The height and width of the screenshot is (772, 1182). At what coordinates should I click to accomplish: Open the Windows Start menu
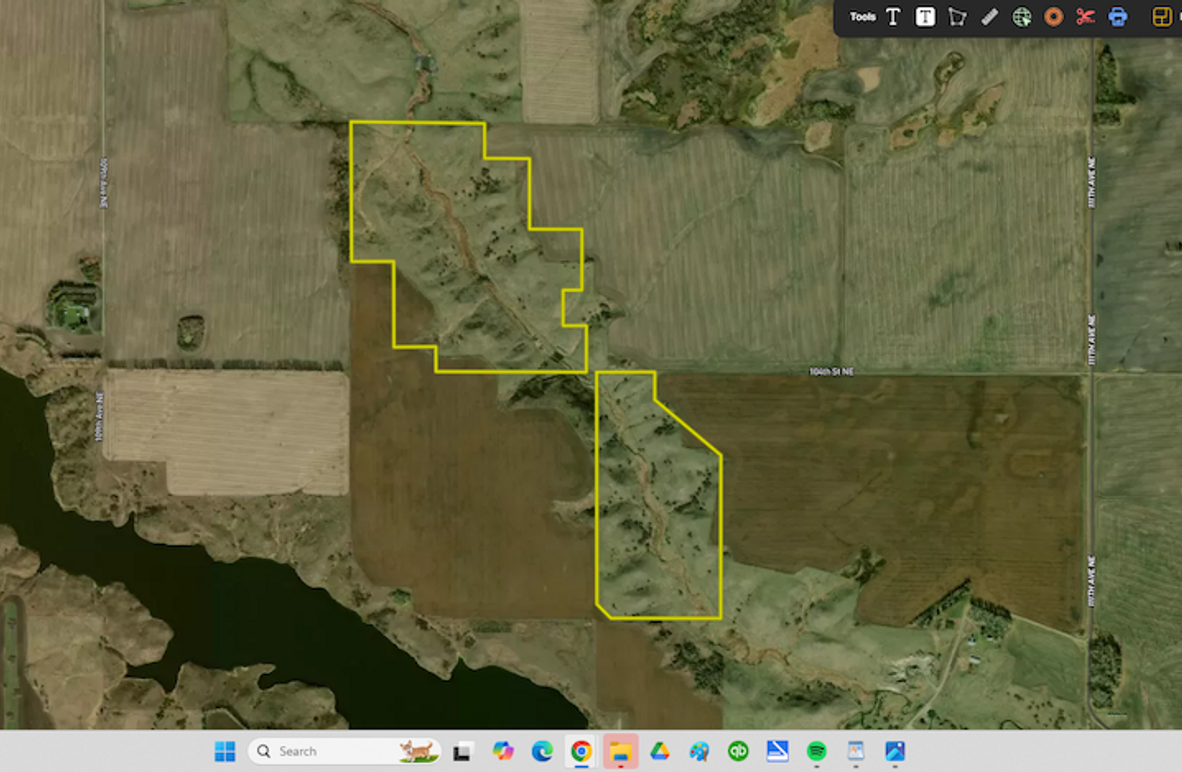(x=225, y=751)
